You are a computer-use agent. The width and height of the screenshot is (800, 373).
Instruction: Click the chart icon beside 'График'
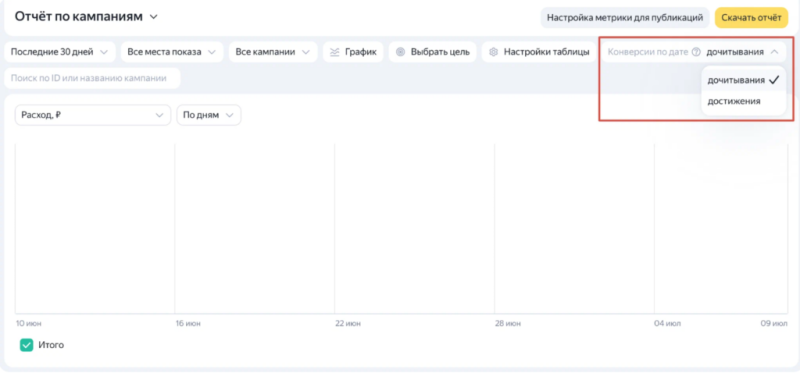point(335,52)
